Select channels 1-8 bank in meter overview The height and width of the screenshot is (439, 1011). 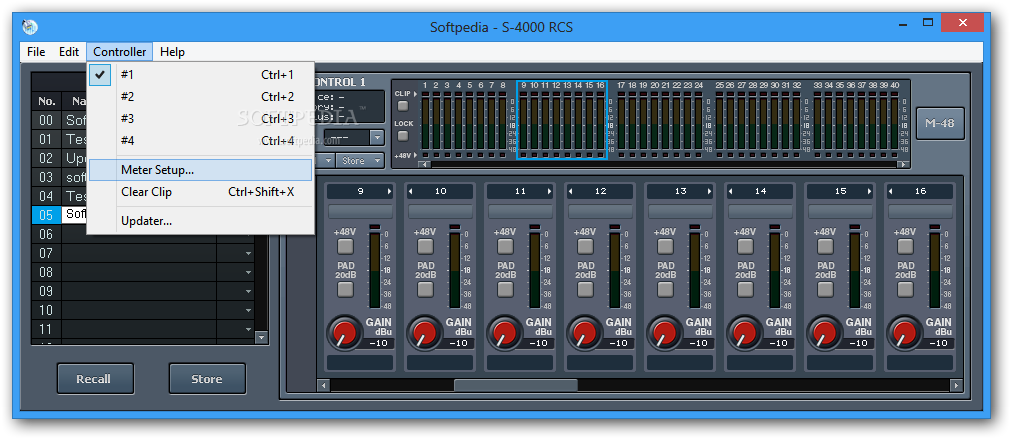(464, 120)
